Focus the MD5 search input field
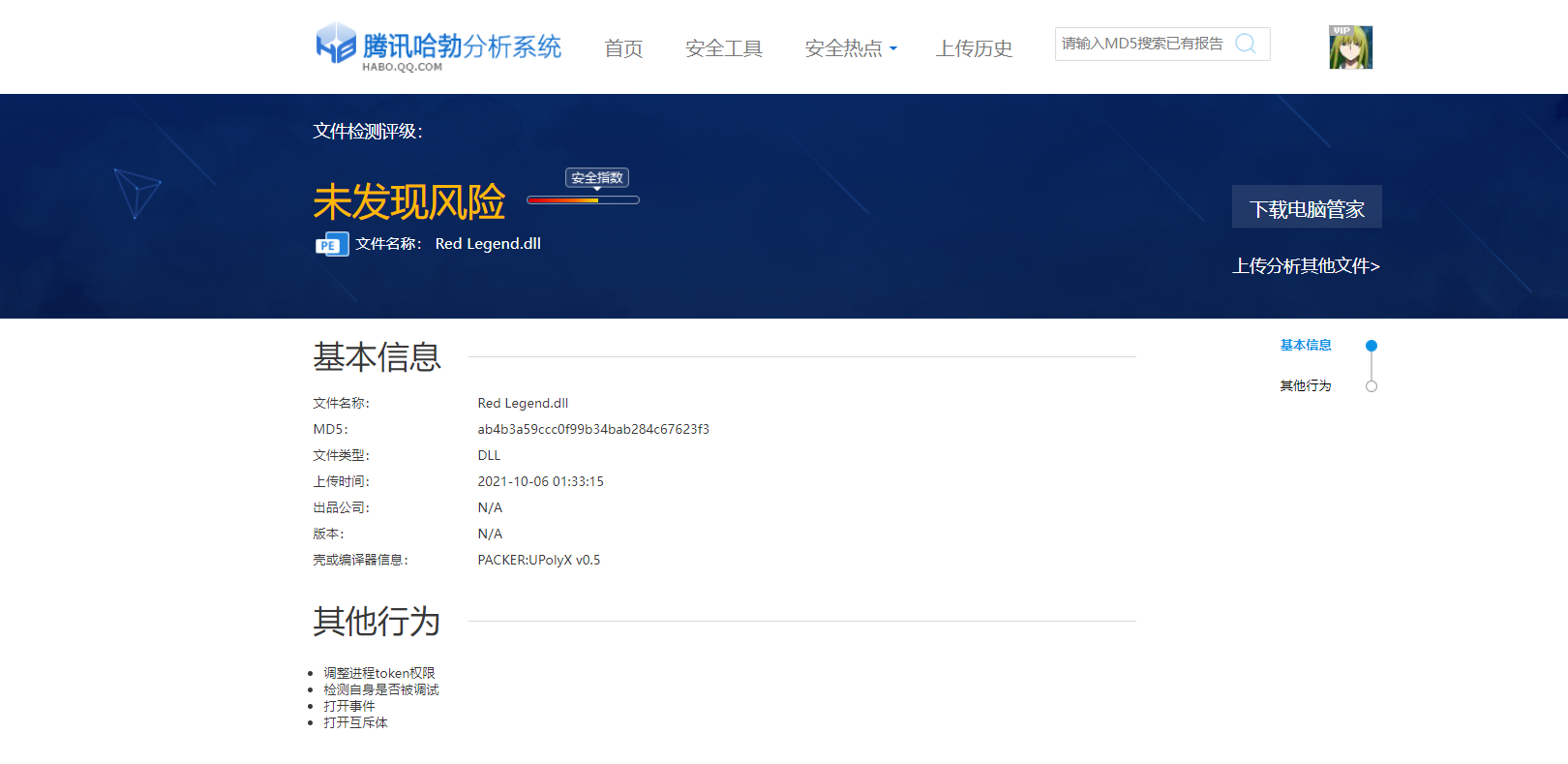This screenshot has width=1568, height=764. click(x=1142, y=44)
